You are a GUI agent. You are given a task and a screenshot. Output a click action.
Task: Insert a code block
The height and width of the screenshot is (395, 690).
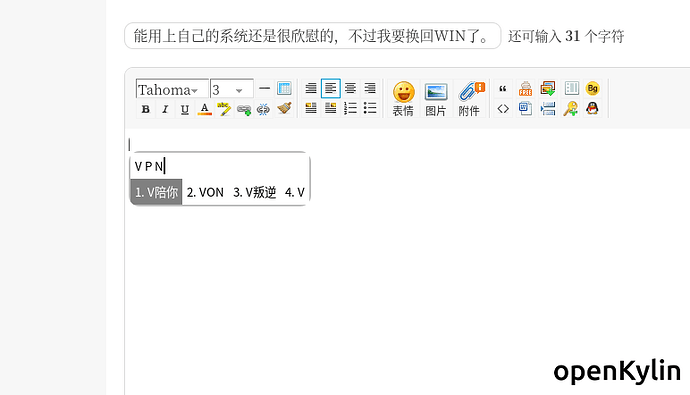(503, 108)
